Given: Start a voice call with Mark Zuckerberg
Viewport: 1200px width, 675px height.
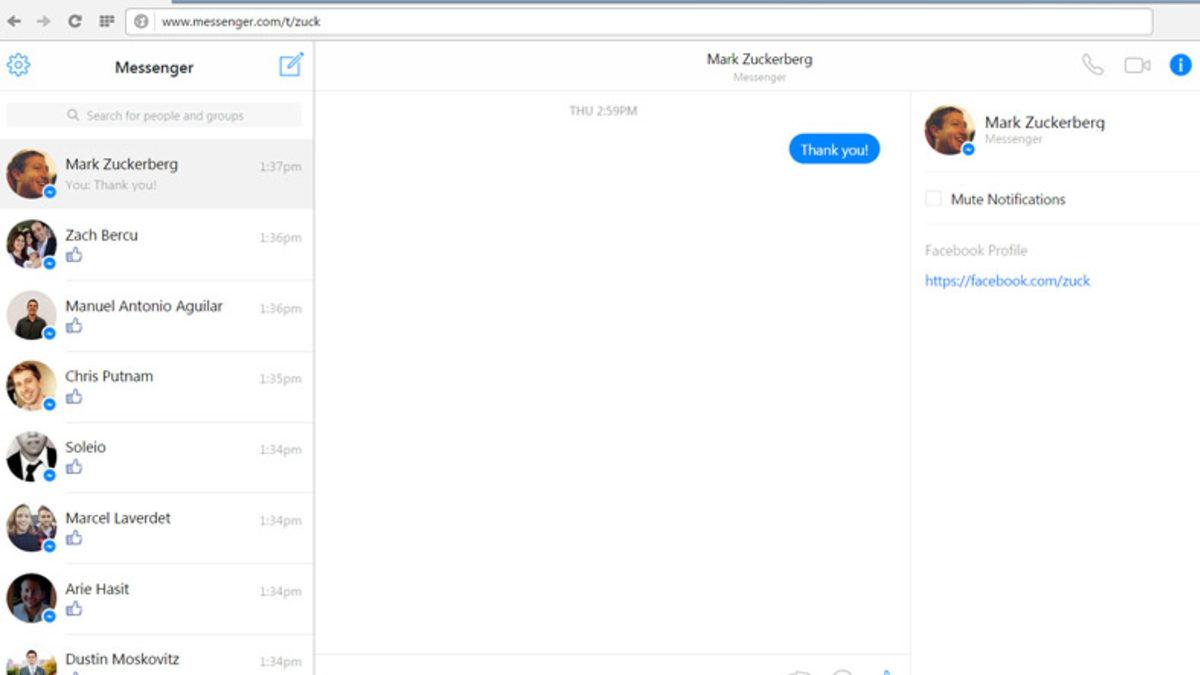Looking at the screenshot, I should pyautogui.click(x=1093, y=64).
